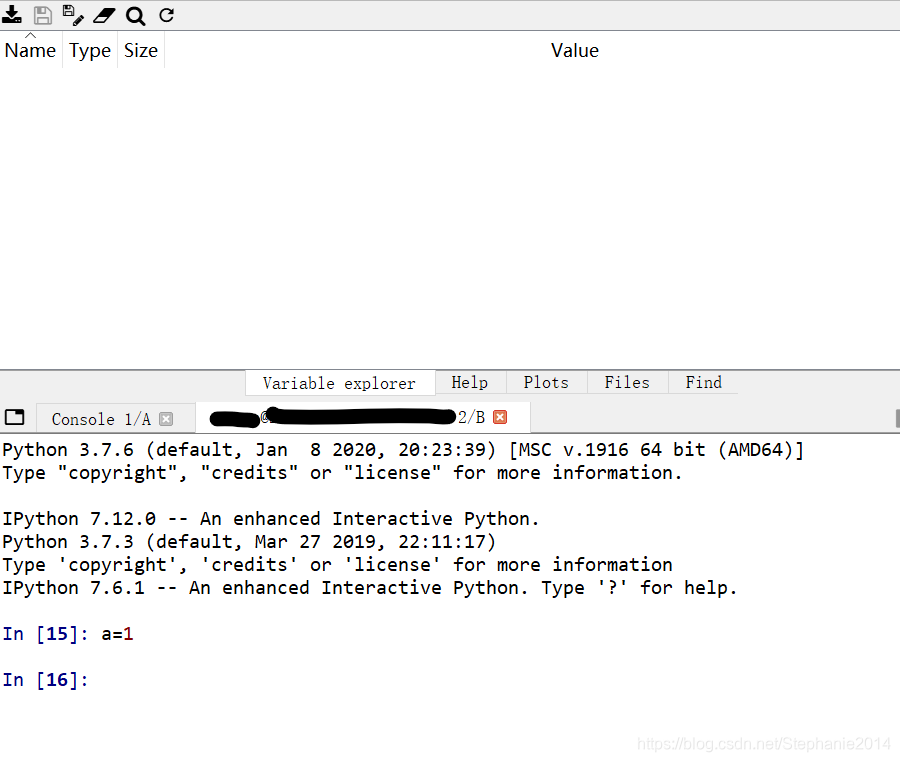Click the browse tabs icon beside console tabs

point(14,417)
